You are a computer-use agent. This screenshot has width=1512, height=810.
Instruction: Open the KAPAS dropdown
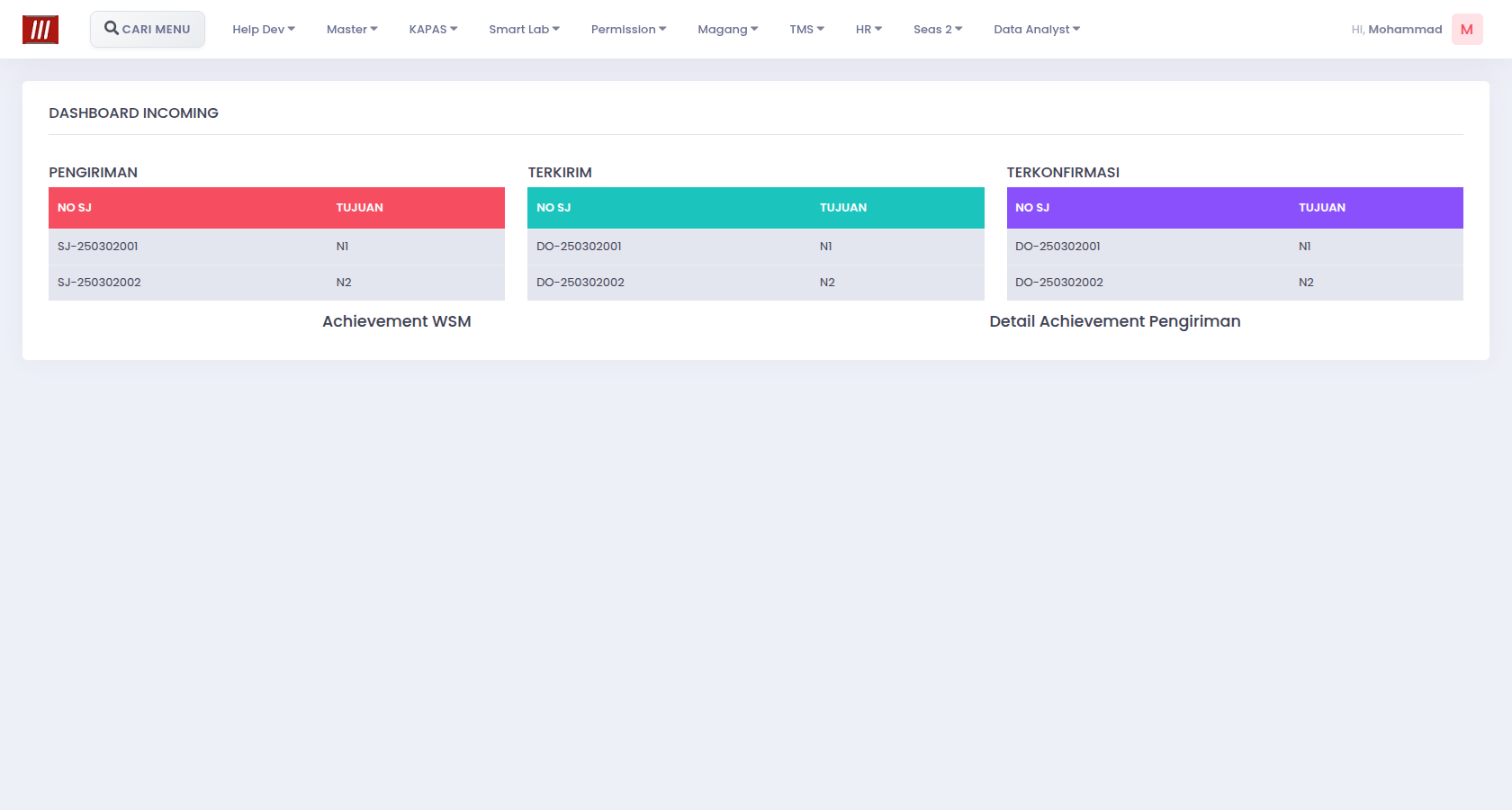(433, 30)
